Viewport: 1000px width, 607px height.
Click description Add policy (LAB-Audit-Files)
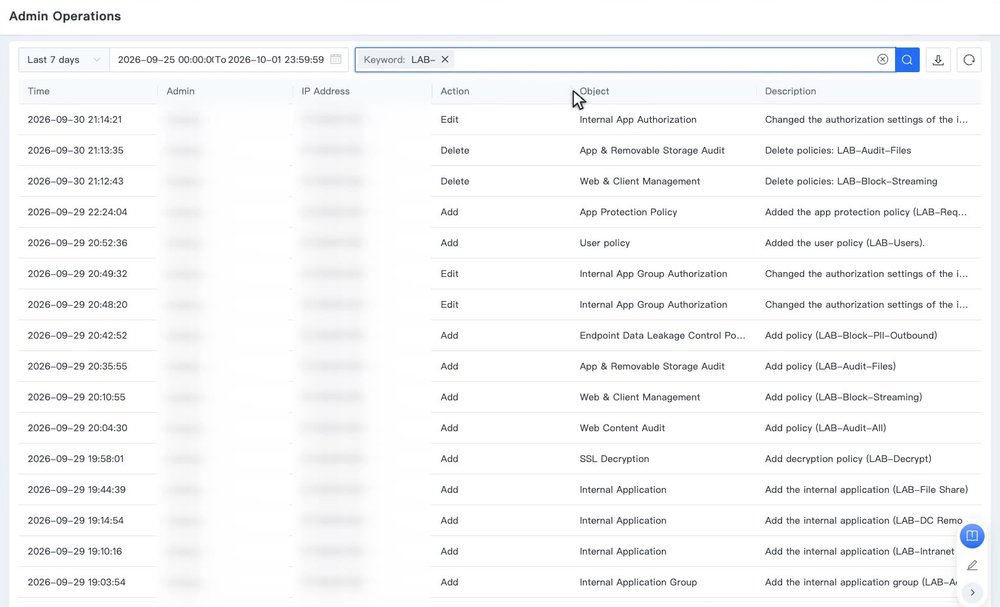[x=830, y=366]
